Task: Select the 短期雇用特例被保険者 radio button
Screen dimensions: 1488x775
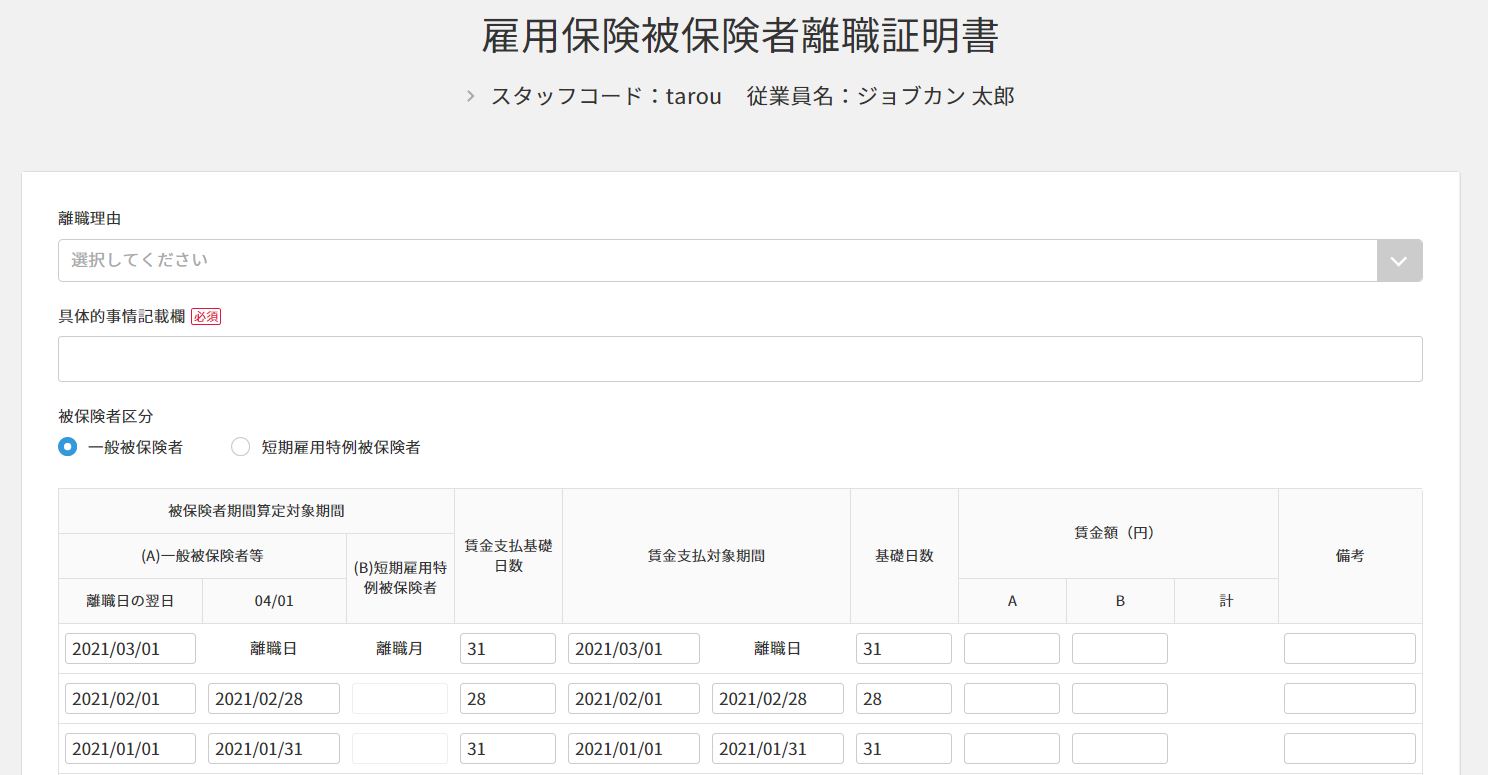Action: [240, 448]
